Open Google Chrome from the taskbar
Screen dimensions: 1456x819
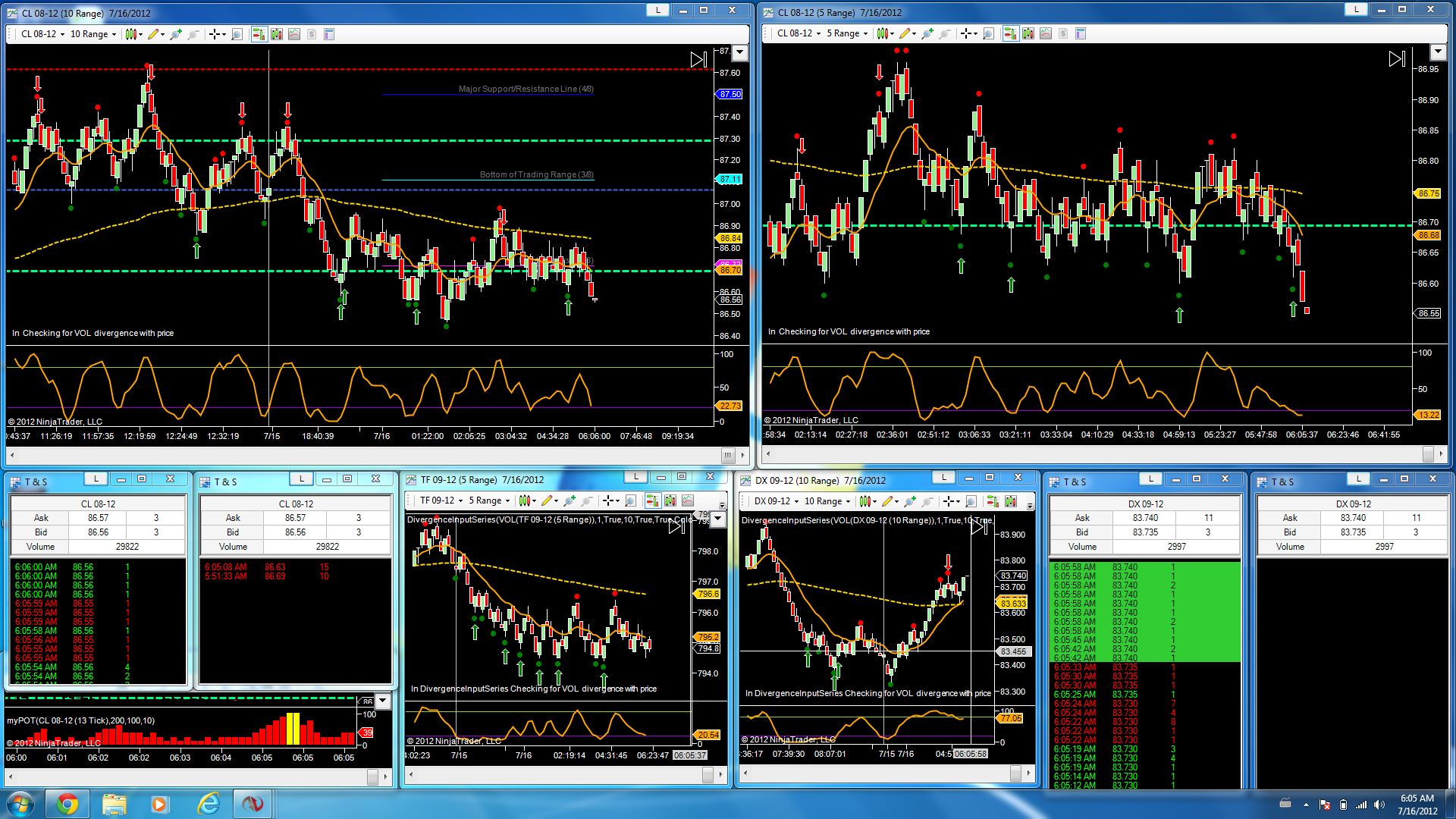point(67,804)
